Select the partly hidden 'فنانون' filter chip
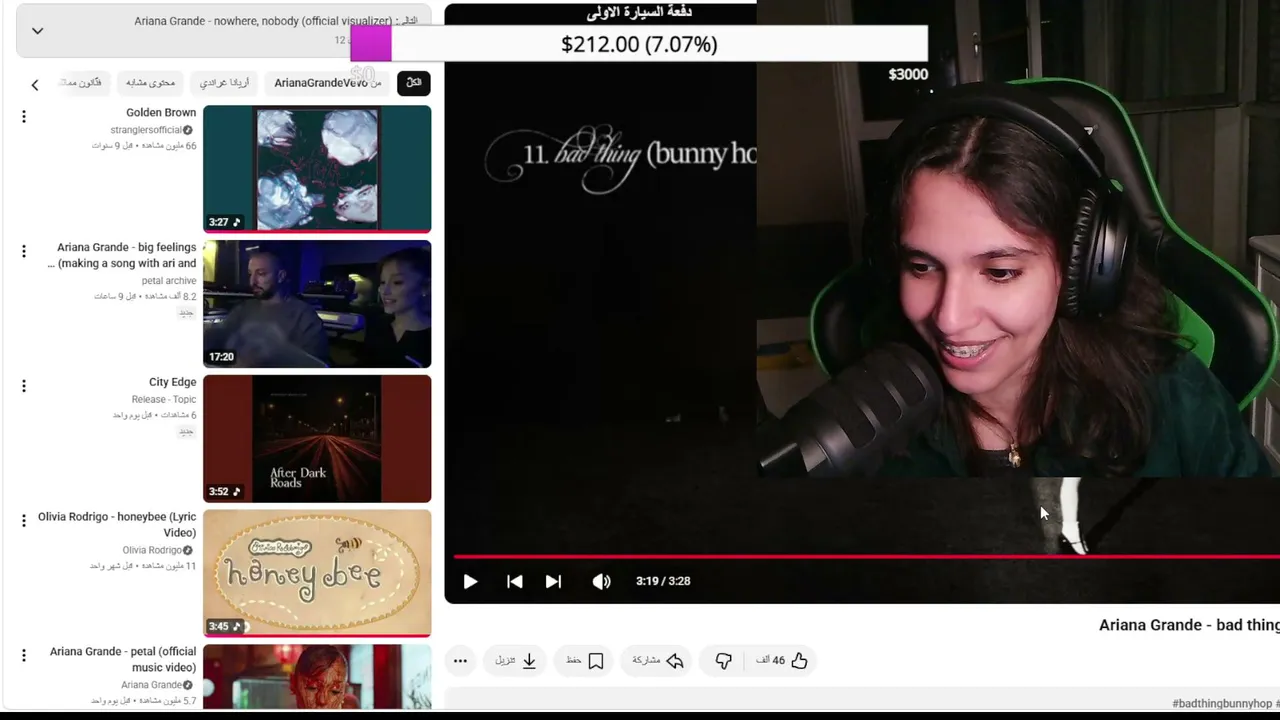Image resolution: width=1280 pixels, height=720 pixels. [x=83, y=83]
